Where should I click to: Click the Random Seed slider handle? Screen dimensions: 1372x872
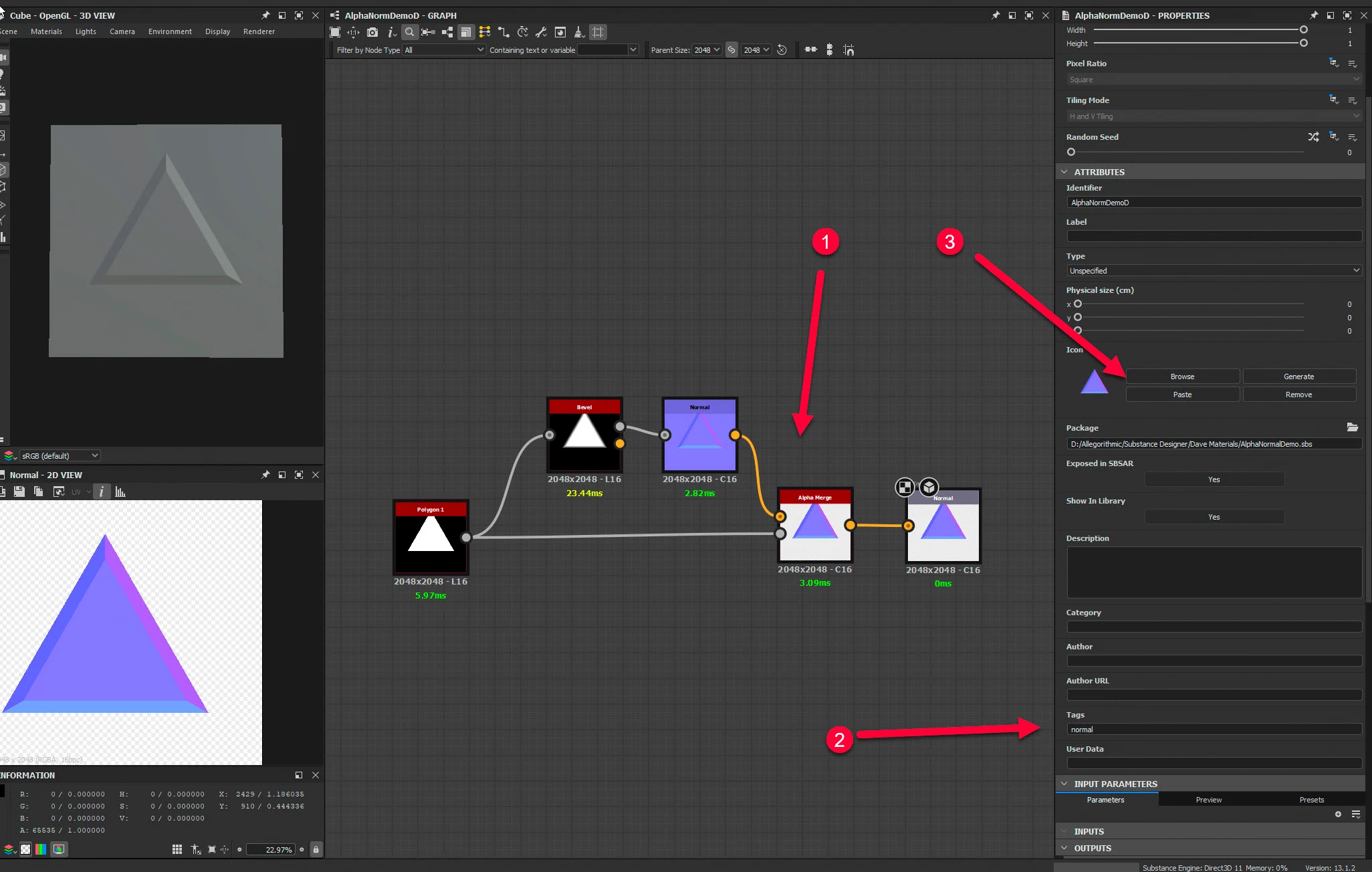pyautogui.click(x=1071, y=152)
